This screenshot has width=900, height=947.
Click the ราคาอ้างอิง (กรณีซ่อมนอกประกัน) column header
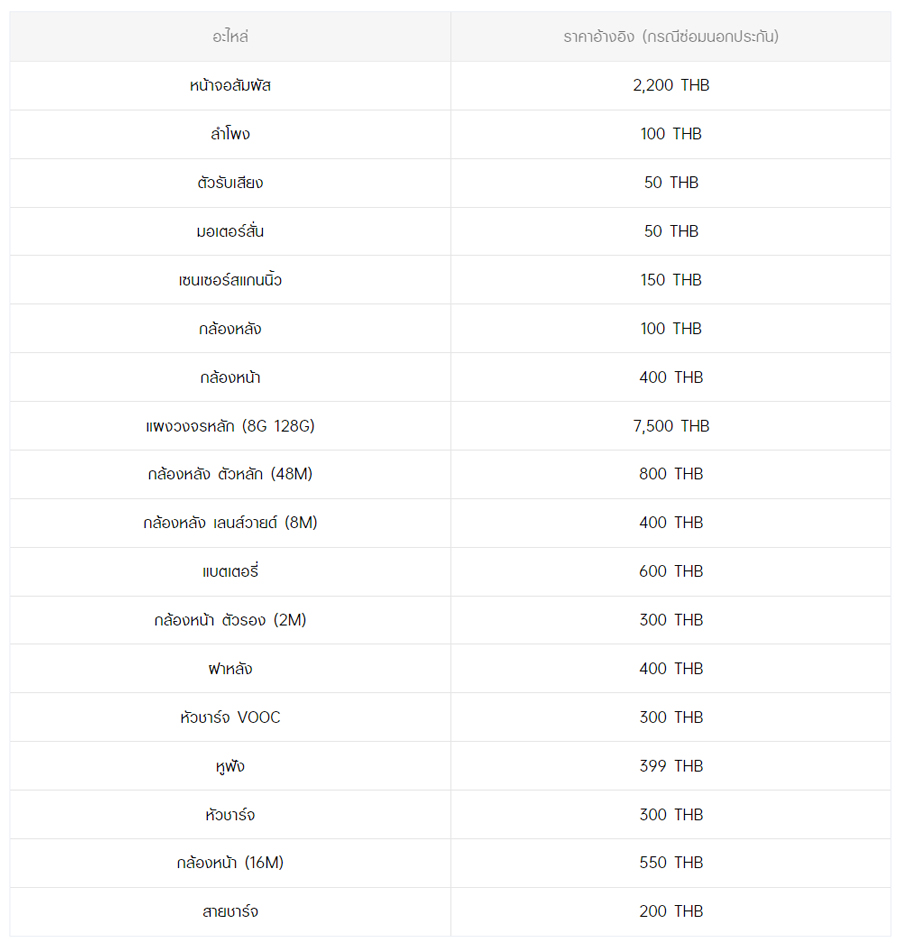pos(670,37)
